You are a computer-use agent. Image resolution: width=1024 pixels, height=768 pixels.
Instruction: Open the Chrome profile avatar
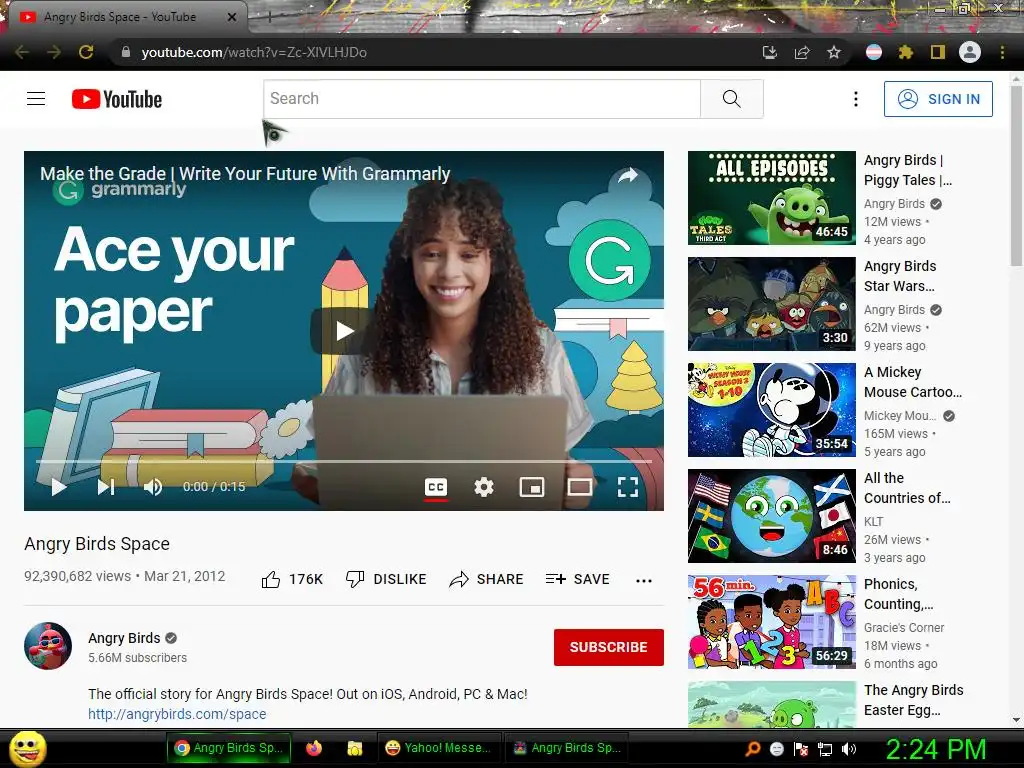pyautogui.click(x=970, y=52)
